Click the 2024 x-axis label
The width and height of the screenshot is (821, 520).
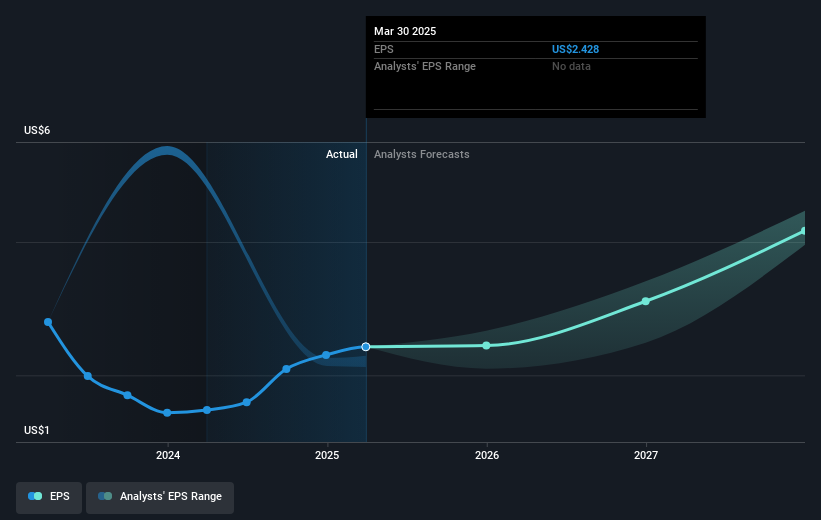click(168, 455)
